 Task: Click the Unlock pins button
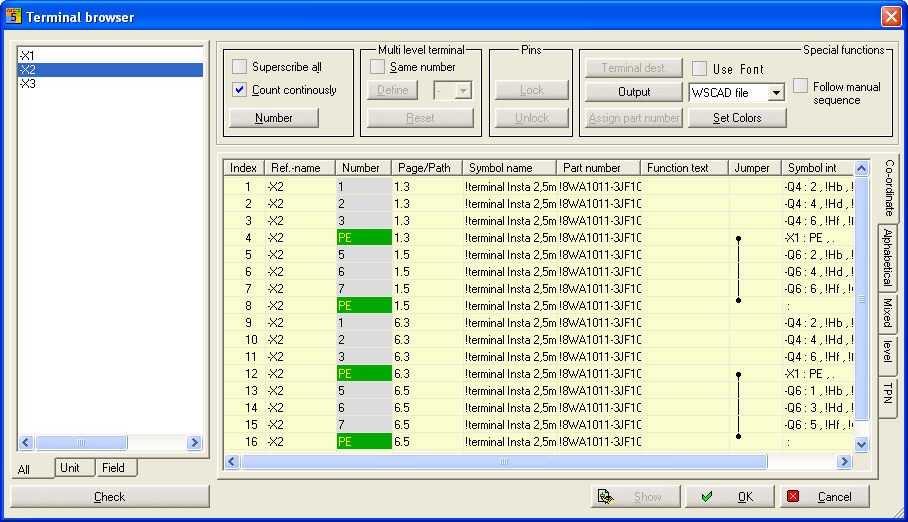point(532,118)
